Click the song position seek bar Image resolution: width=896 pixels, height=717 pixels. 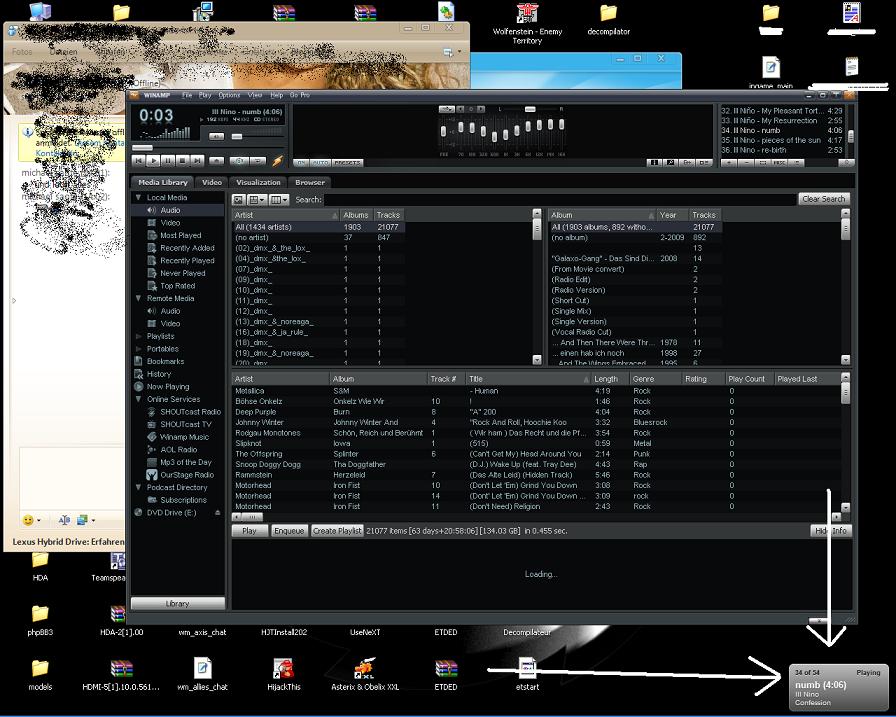point(200,147)
